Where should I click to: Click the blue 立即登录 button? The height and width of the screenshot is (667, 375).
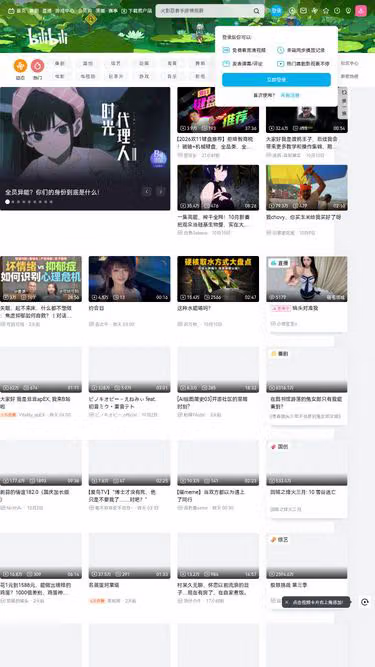tap(276, 80)
